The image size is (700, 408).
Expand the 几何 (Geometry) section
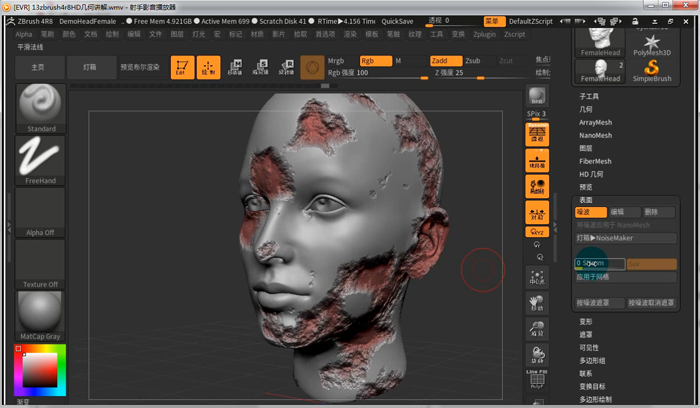pyautogui.click(x=586, y=109)
